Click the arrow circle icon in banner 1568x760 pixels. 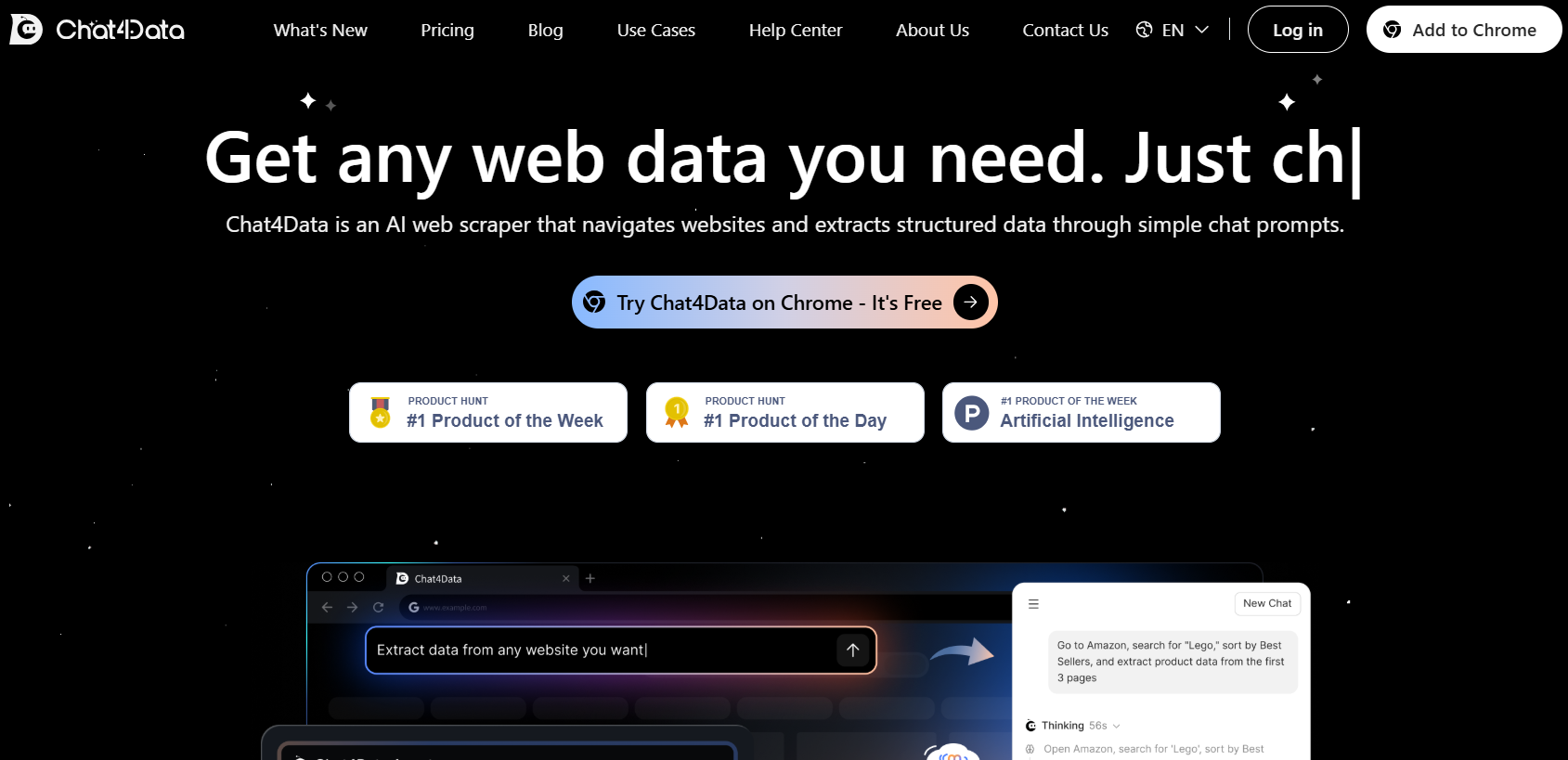coord(971,303)
